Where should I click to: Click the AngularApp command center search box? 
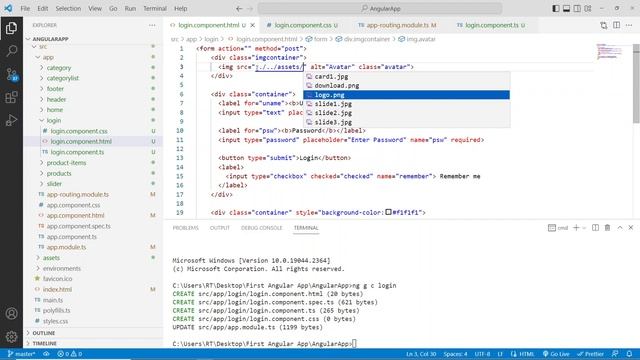click(380, 9)
